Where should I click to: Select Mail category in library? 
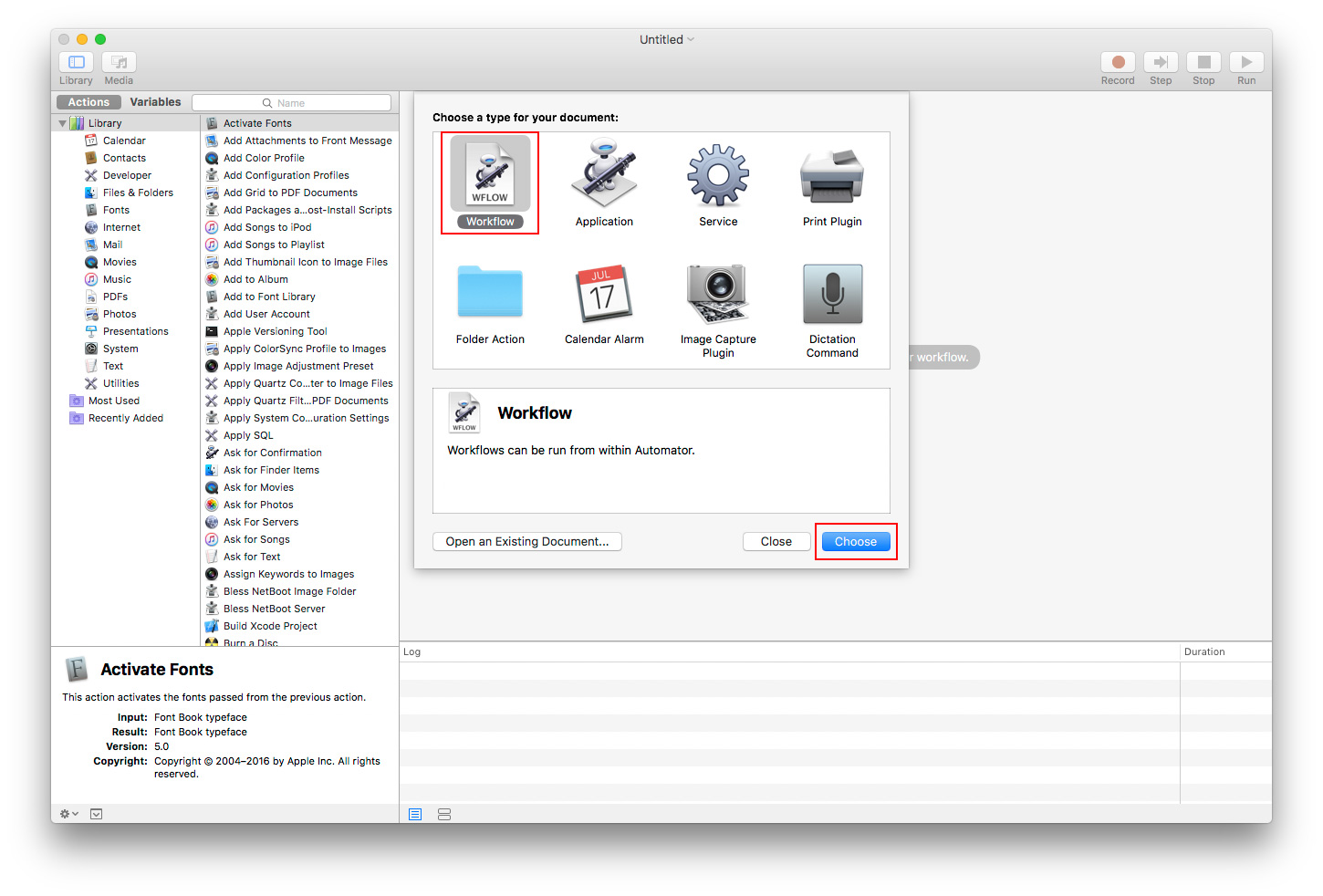click(113, 245)
